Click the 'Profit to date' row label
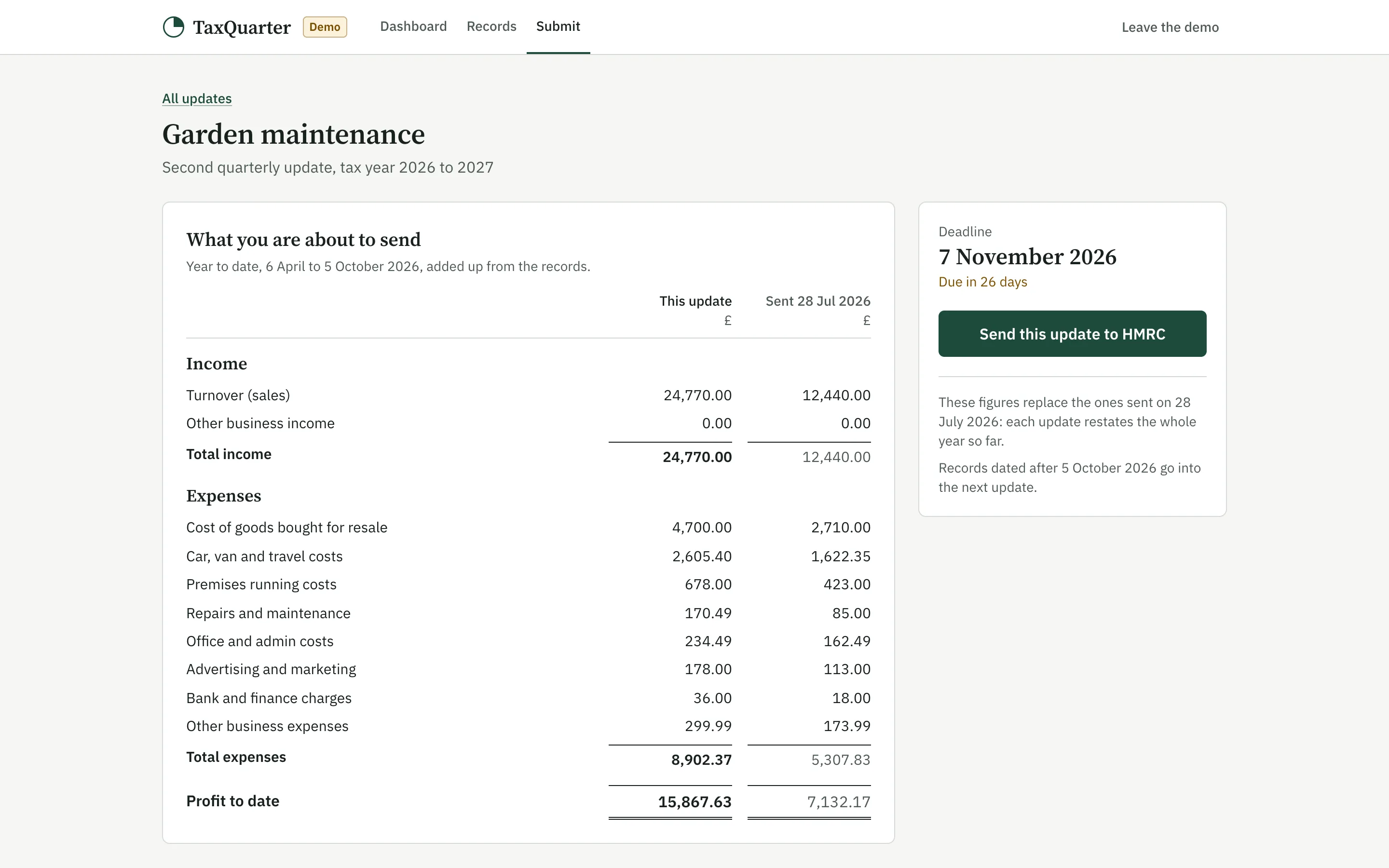 (232, 801)
